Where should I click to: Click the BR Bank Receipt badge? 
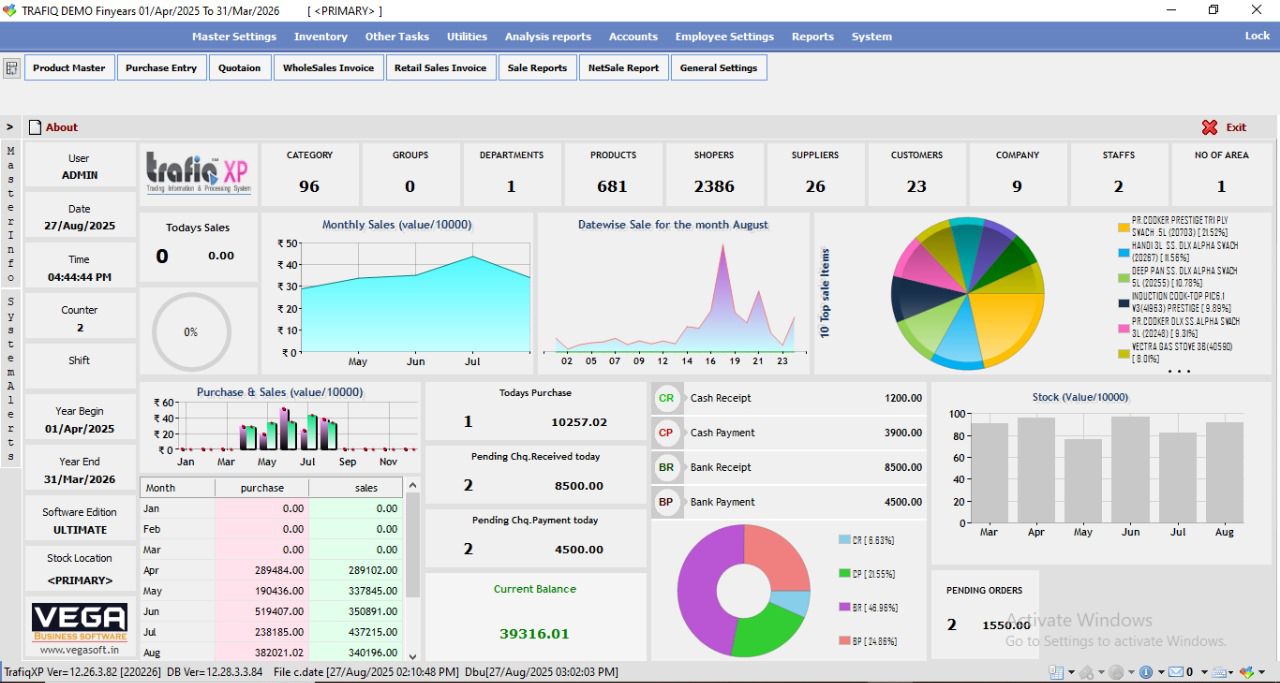pos(666,467)
